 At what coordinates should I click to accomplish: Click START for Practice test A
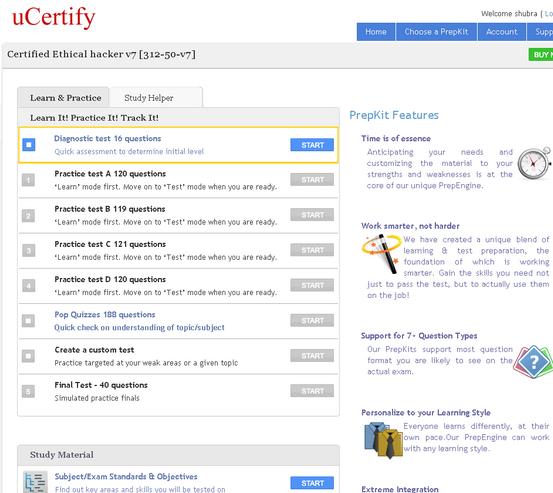pyautogui.click(x=312, y=180)
